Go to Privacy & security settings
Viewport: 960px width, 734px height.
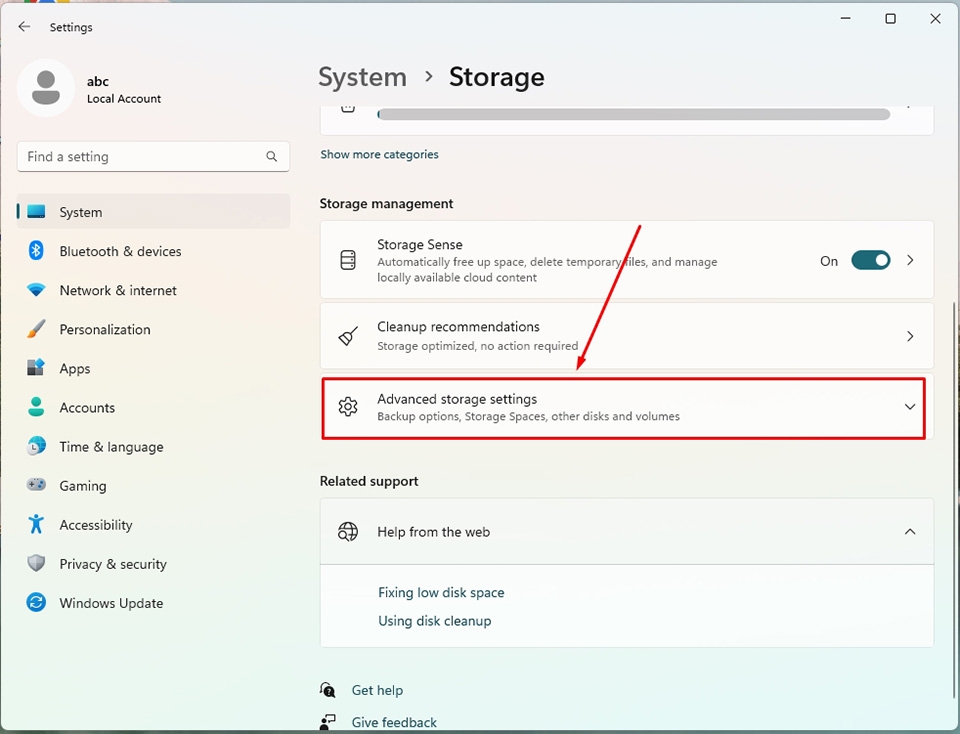pos(154,564)
